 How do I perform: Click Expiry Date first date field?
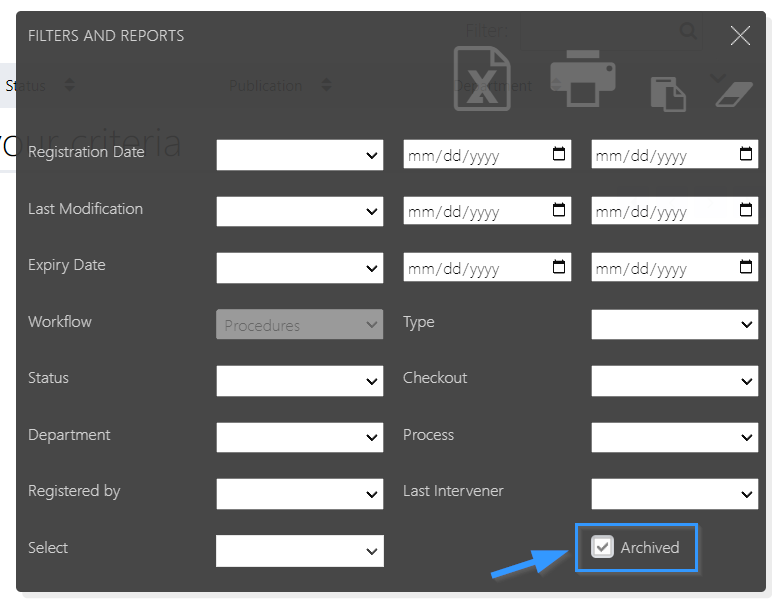487,267
